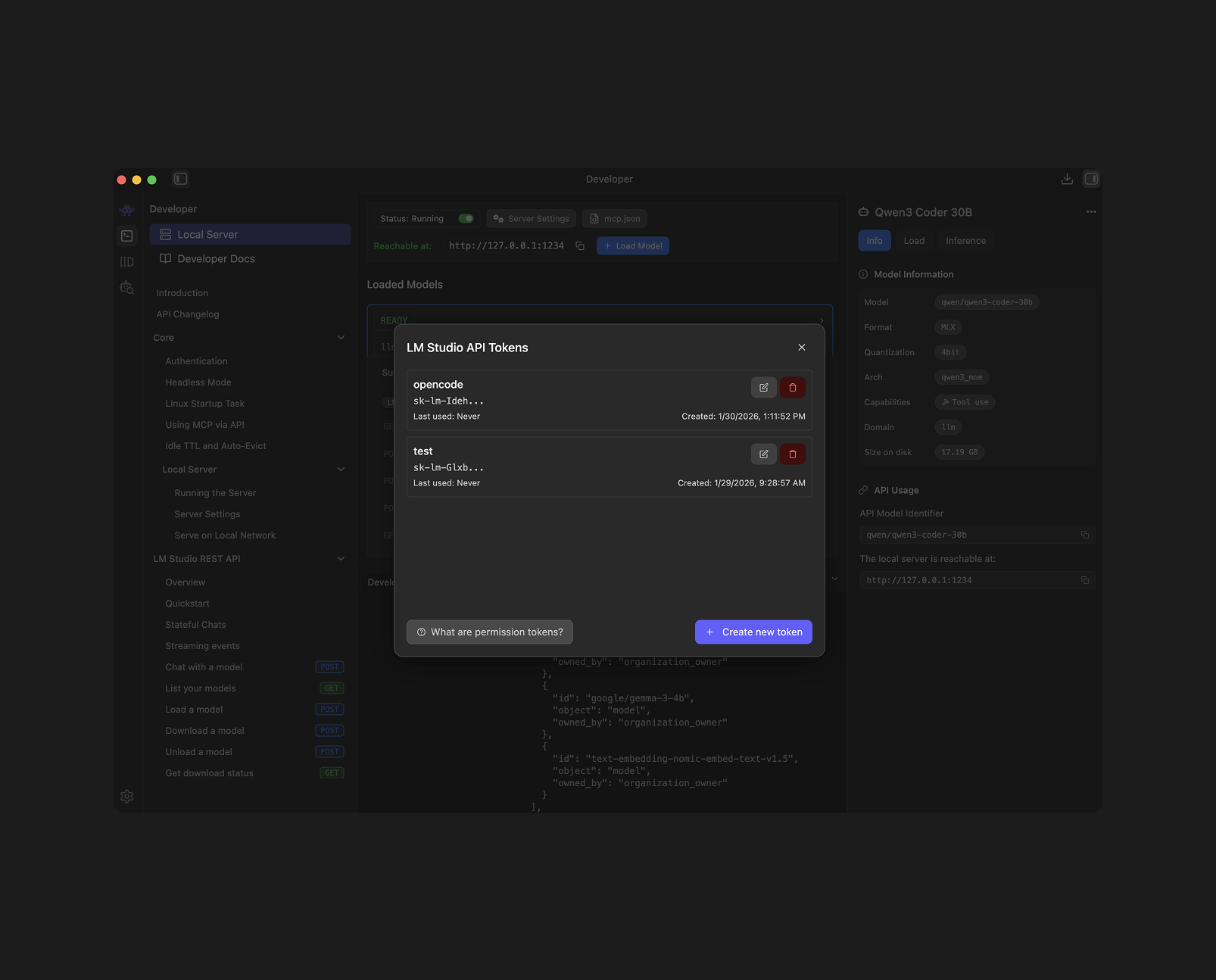Click the downloads icon in the title bar
This screenshot has height=980, width=1216.
pos(1067,179)
